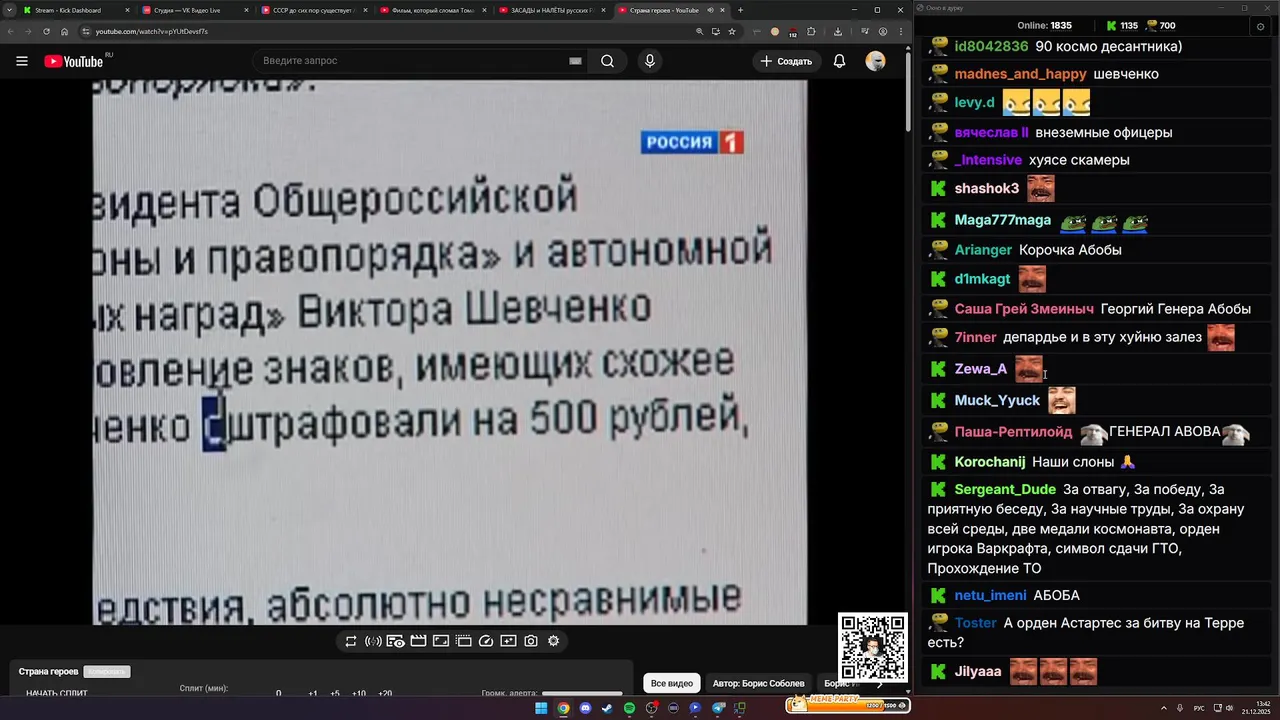
Task: Click the video-with-eye icon in overlay toolbar
Action: tap(395, 641)
